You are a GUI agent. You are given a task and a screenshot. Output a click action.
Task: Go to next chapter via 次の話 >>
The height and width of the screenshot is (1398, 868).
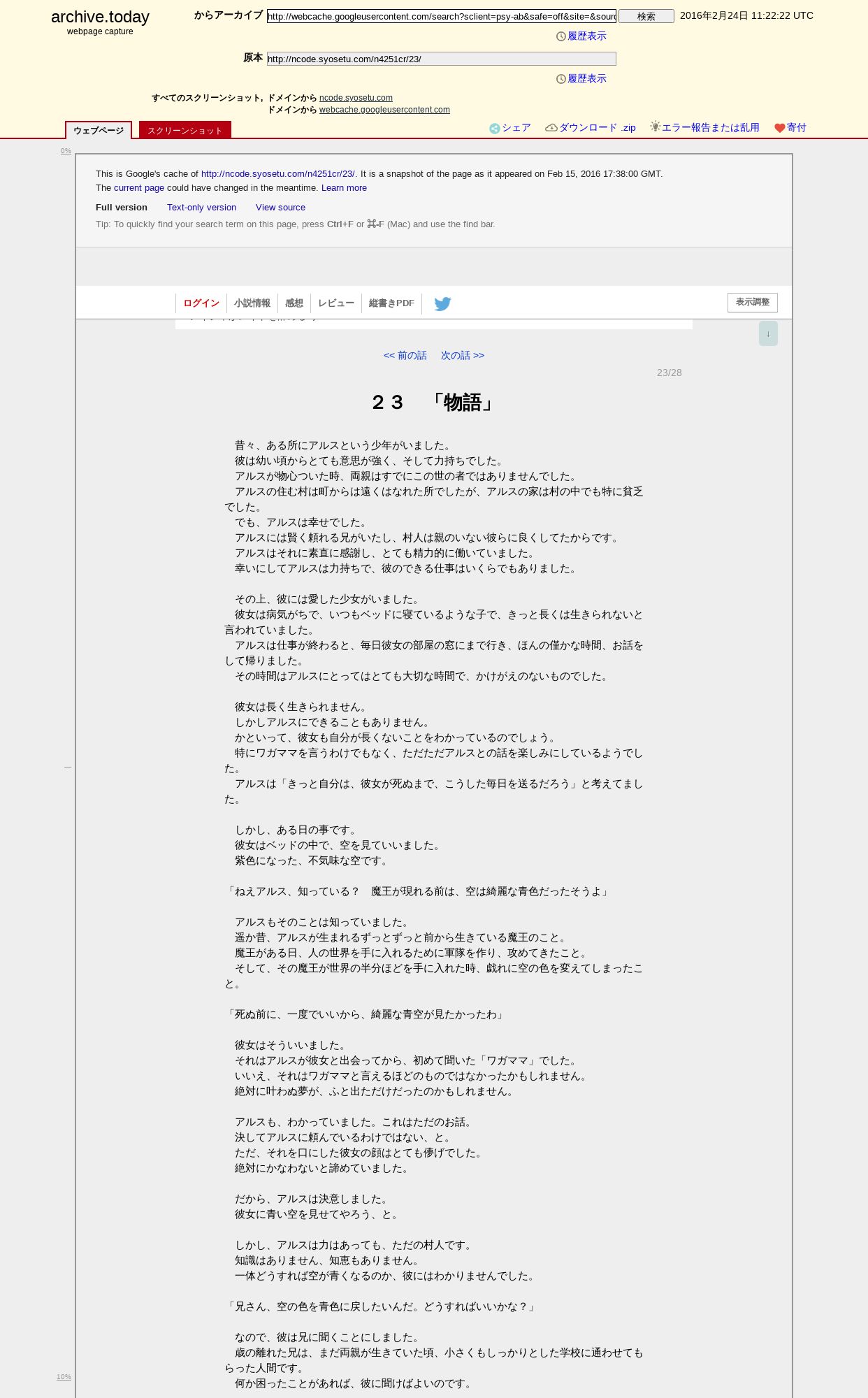(463, 356)
